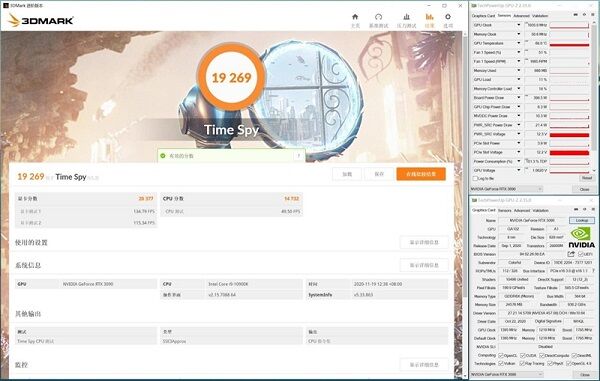Toggle the Log to file checkbox
This screenshot has width=600, height=381.
tap(475, 178)
